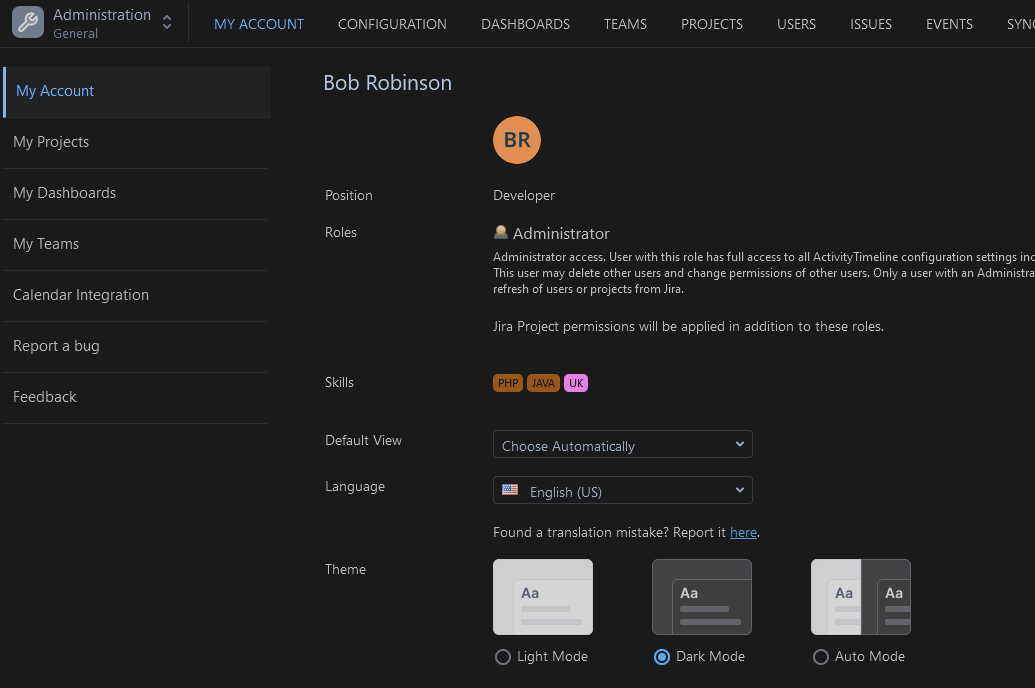Click the UK skill badge
This screenshot has height=688, width=1035.
point(576,383)
